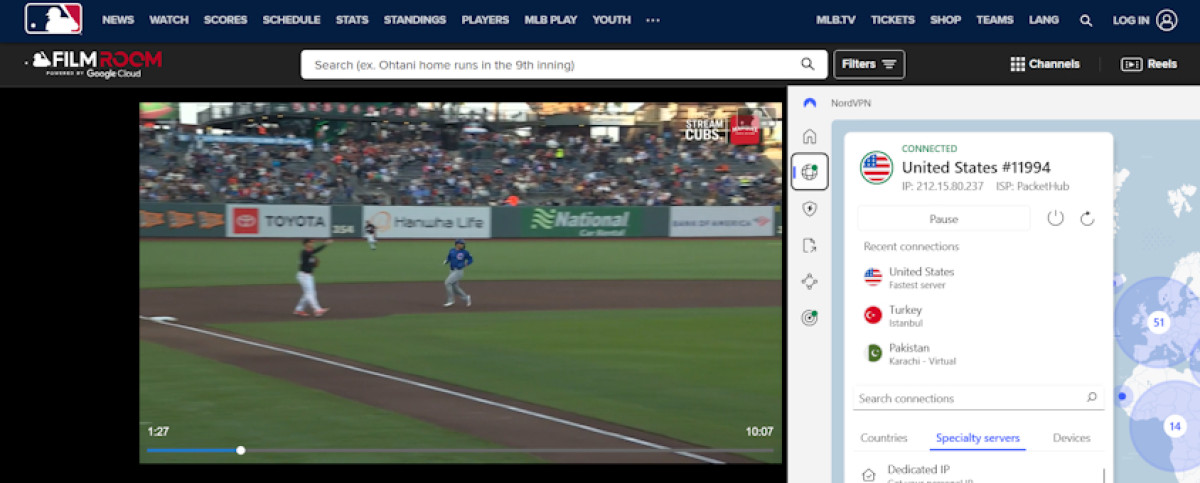Click Film Room search magnifier icon
1200x483 pixels.
pyautogui.click(x=808, y=64)
